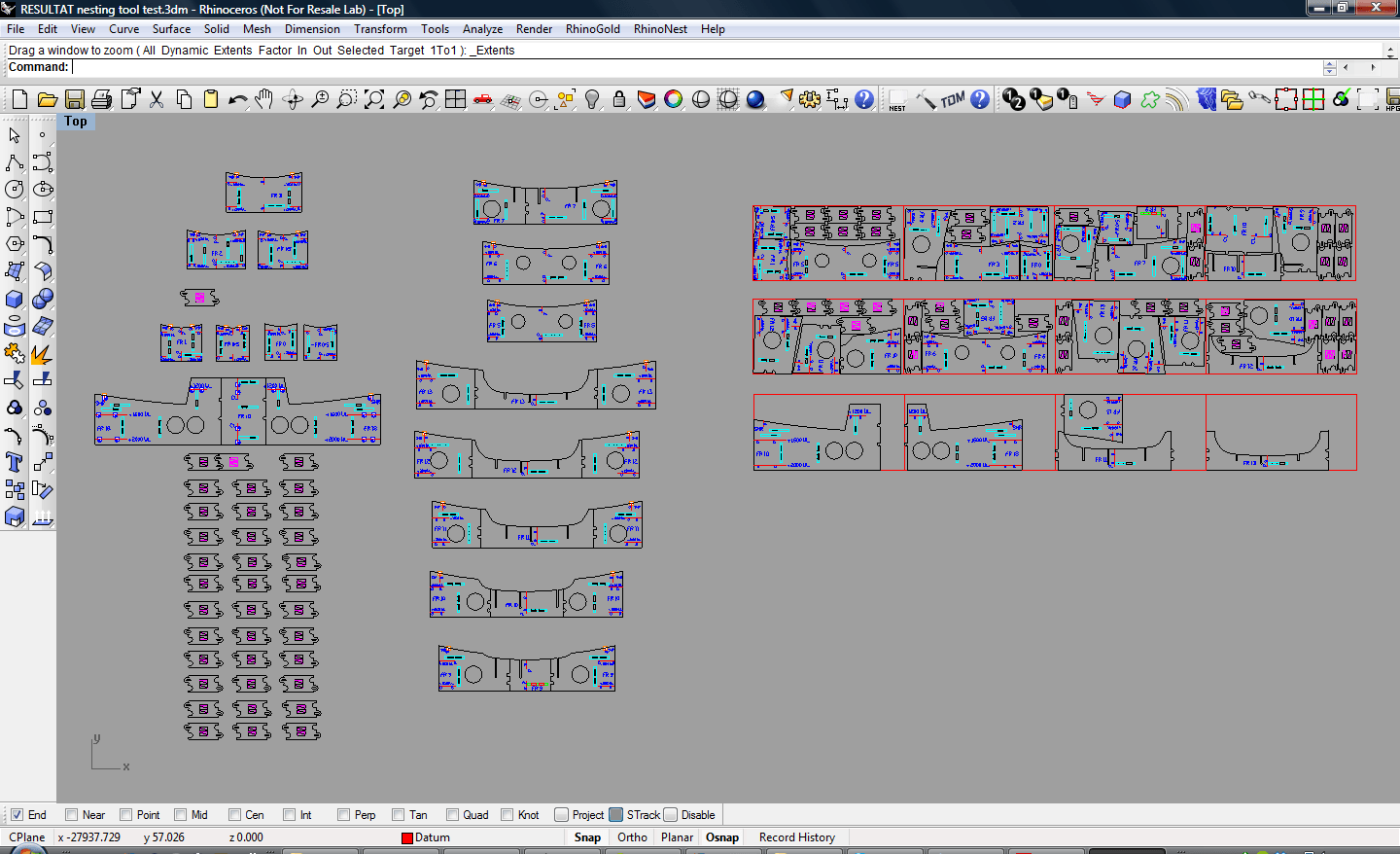Toggle Ortho mode in status bar
Viewport: 1400px width, 854px height.
(x=632, y=837)
